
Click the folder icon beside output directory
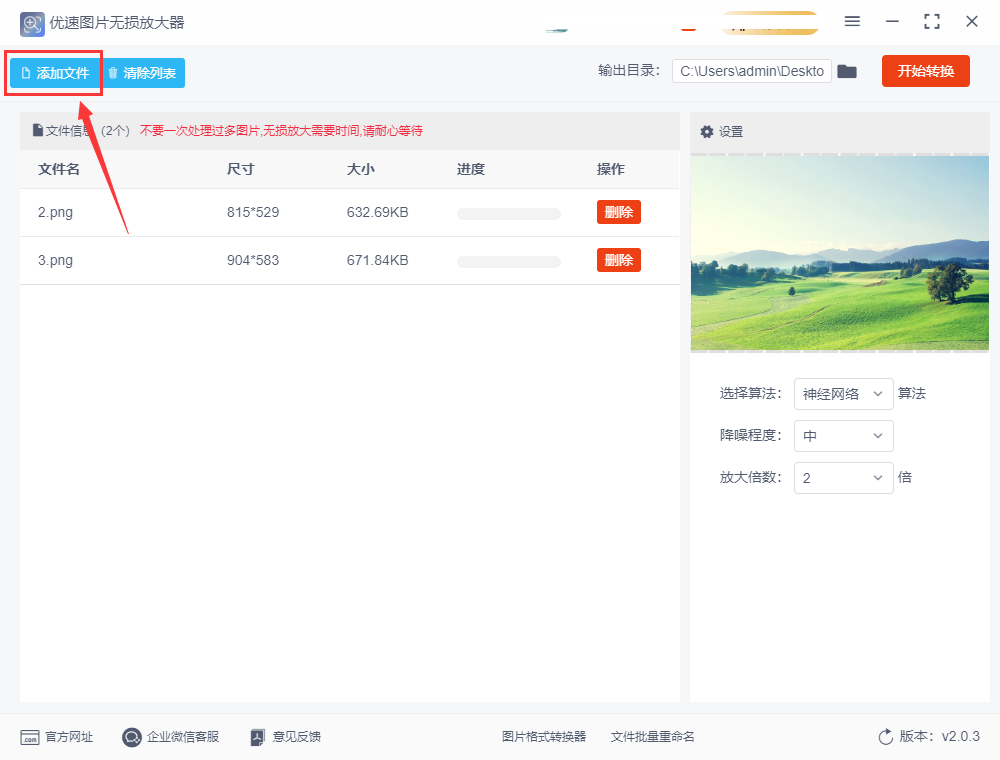coord(847,71)
